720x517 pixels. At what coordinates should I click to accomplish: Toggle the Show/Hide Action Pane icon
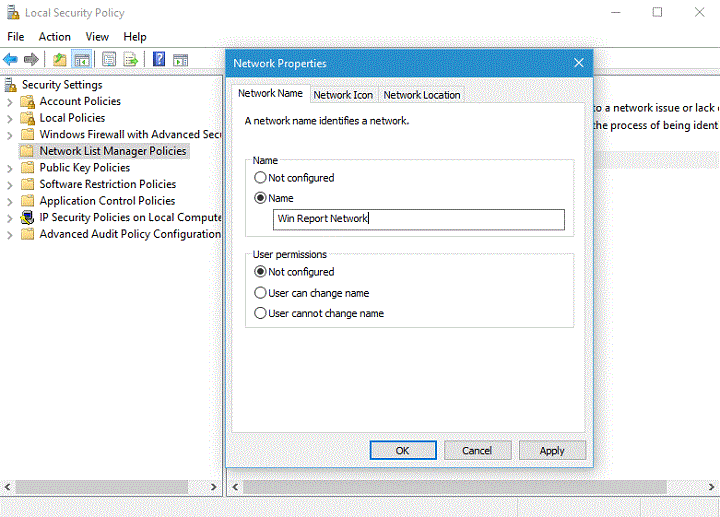[181, 59]
